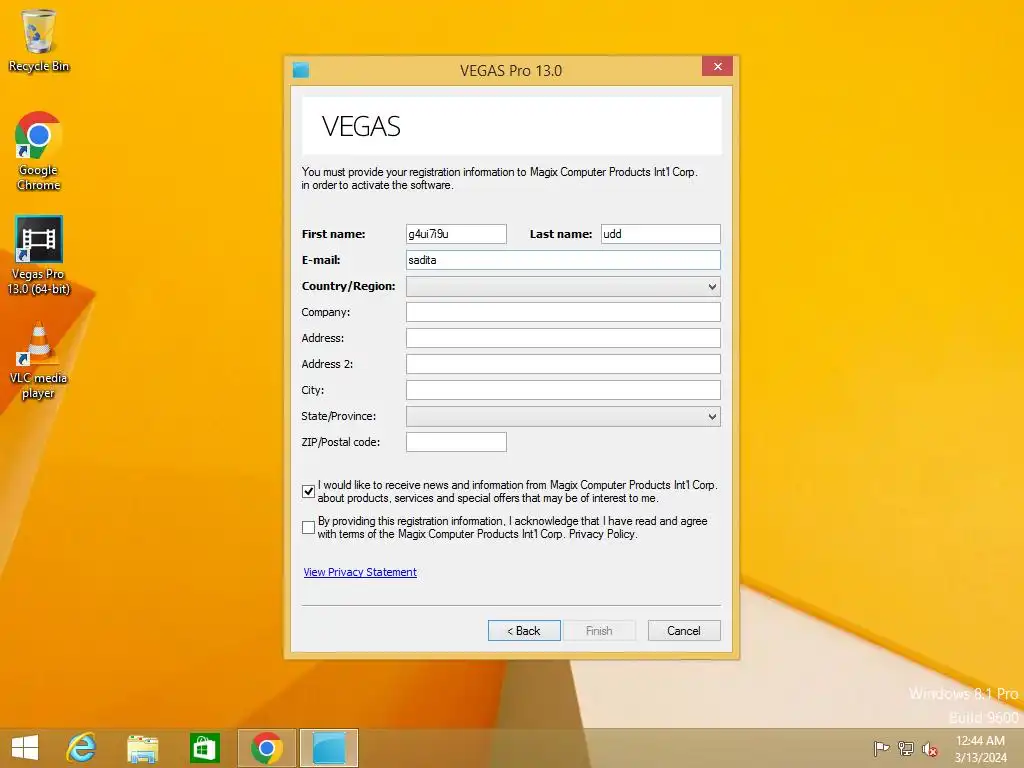Click the City input field

tap(563, 390)
